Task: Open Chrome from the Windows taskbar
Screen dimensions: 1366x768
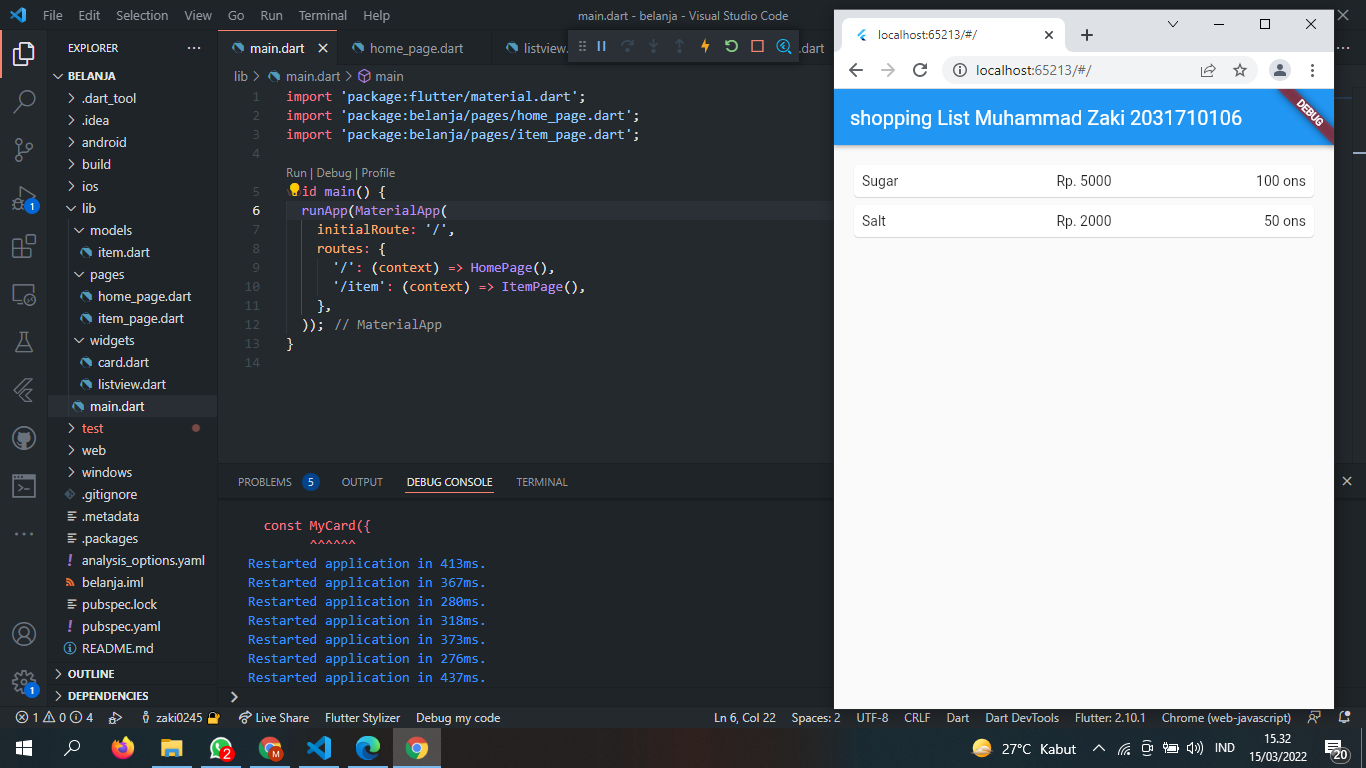Action: click(416, 747)
